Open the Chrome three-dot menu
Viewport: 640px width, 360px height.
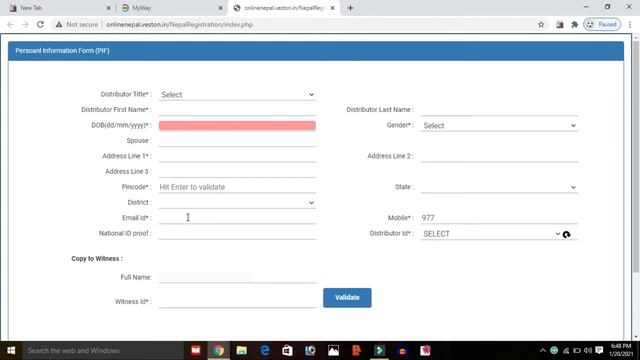[x=630, y=24]
